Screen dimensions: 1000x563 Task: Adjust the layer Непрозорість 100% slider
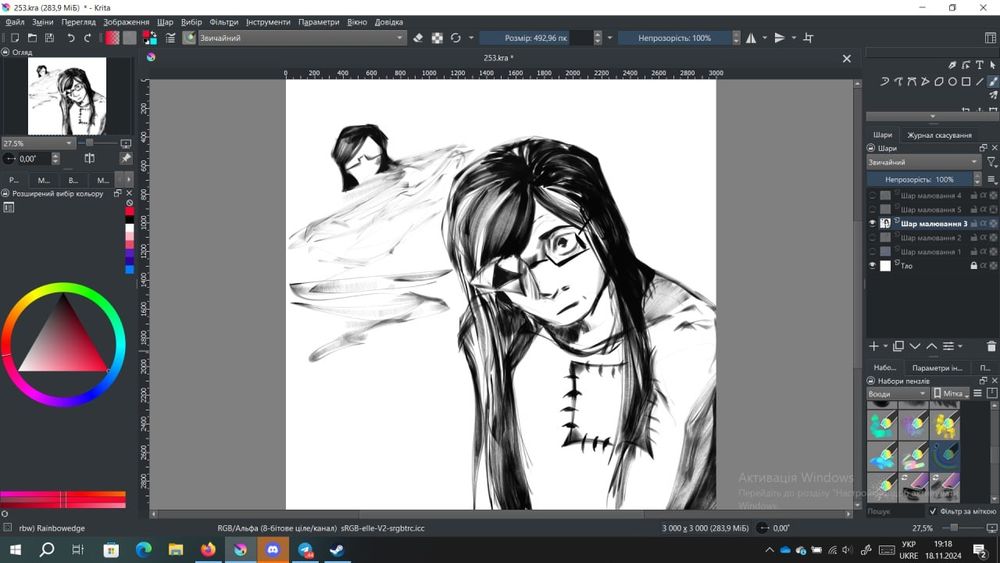click(923, 179)
